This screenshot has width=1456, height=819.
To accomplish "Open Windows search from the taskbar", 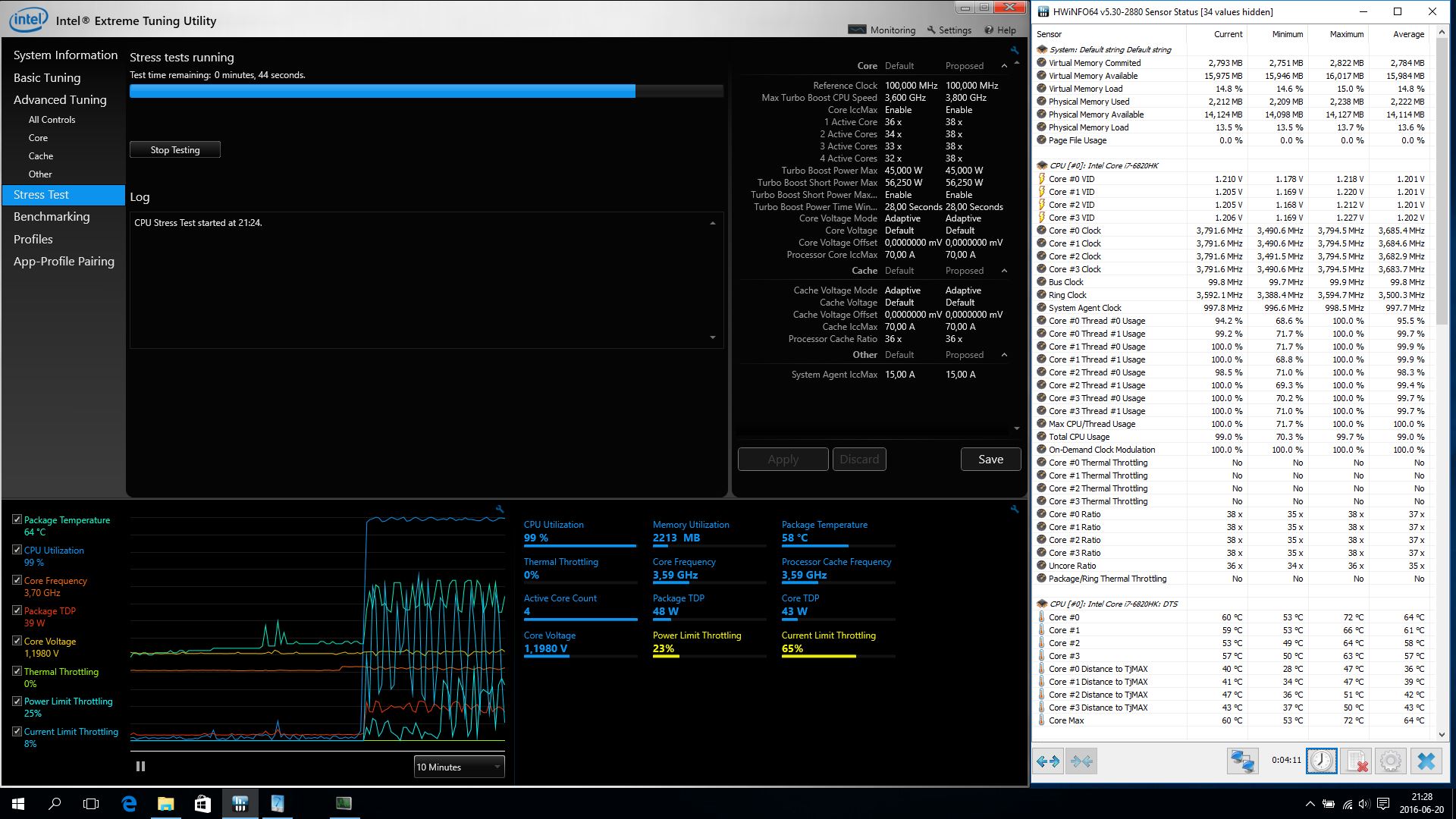I will click(x=55, y=804).
